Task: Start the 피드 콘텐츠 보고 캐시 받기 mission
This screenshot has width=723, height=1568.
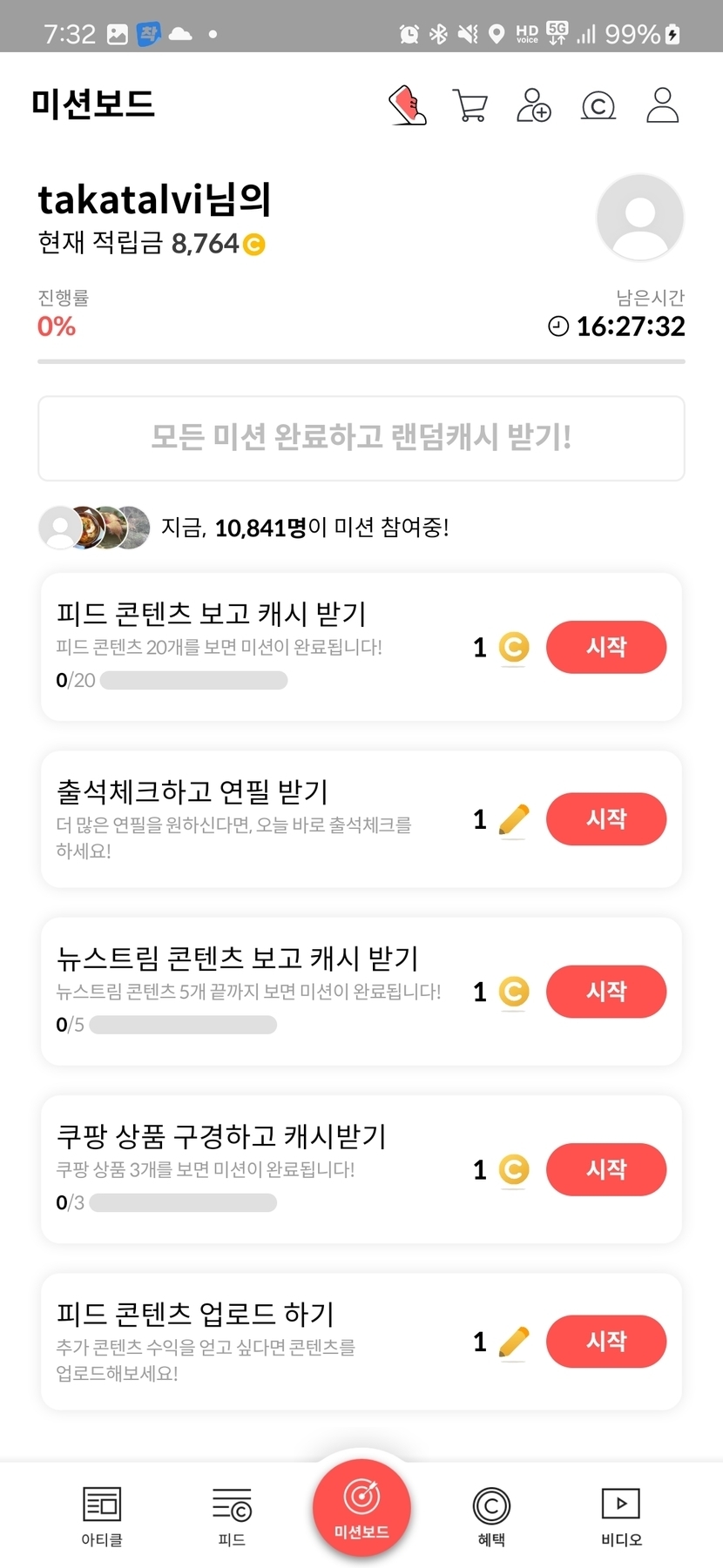Action: [x=606, y=647]
